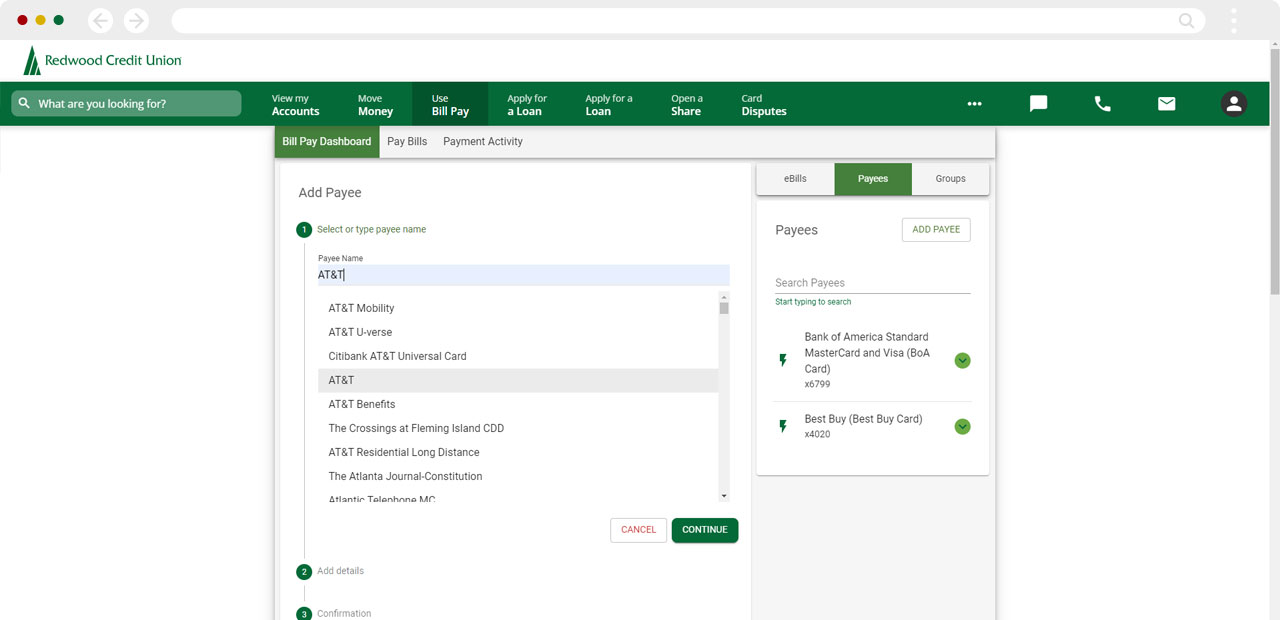Viewport: 1280px width, 620px height.
Task: Open View my Accounts menu
Action: pyautogui.click(x=295, y=105)
